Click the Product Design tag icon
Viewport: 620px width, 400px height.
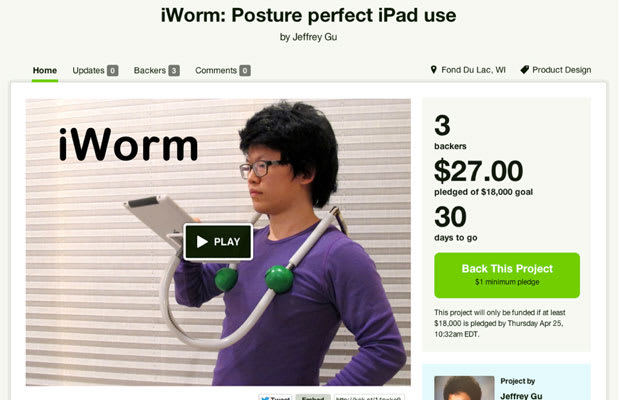pyautogui.click(x=524, y=70)
